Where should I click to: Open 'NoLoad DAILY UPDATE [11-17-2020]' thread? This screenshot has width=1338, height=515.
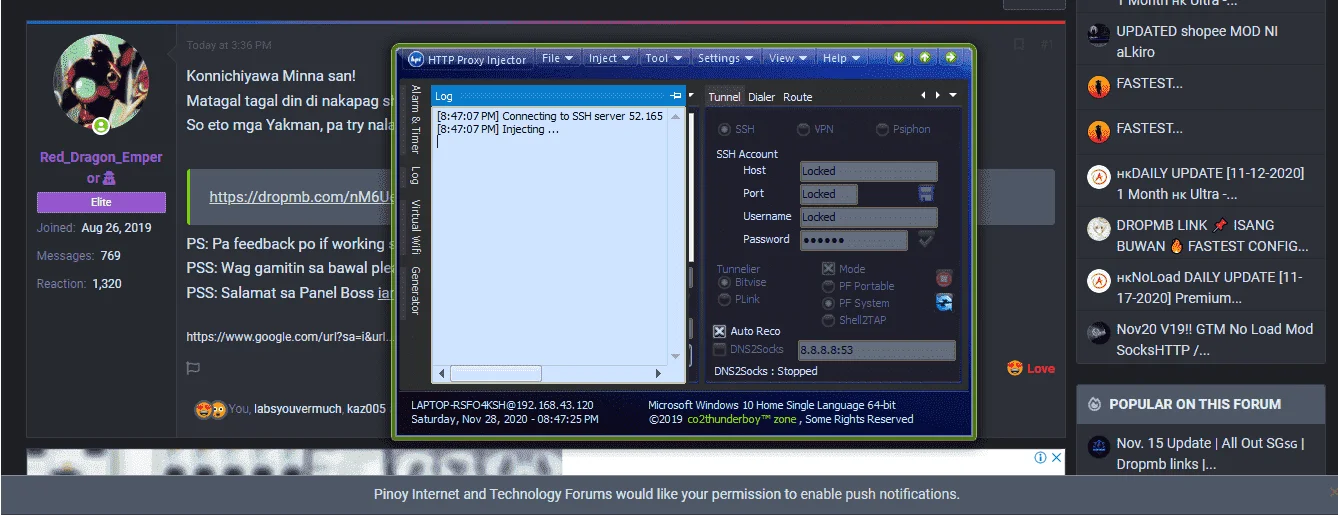(1210, 287)
